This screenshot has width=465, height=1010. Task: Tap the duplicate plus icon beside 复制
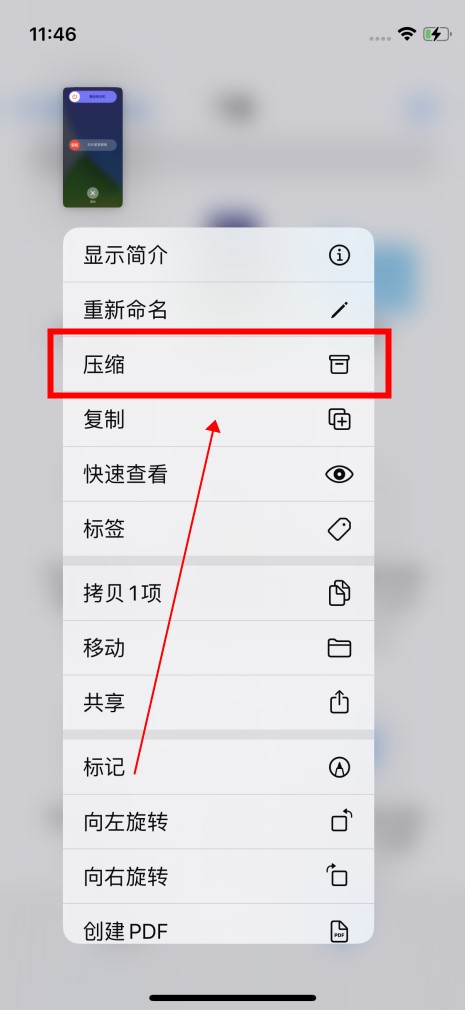(339, 419)
